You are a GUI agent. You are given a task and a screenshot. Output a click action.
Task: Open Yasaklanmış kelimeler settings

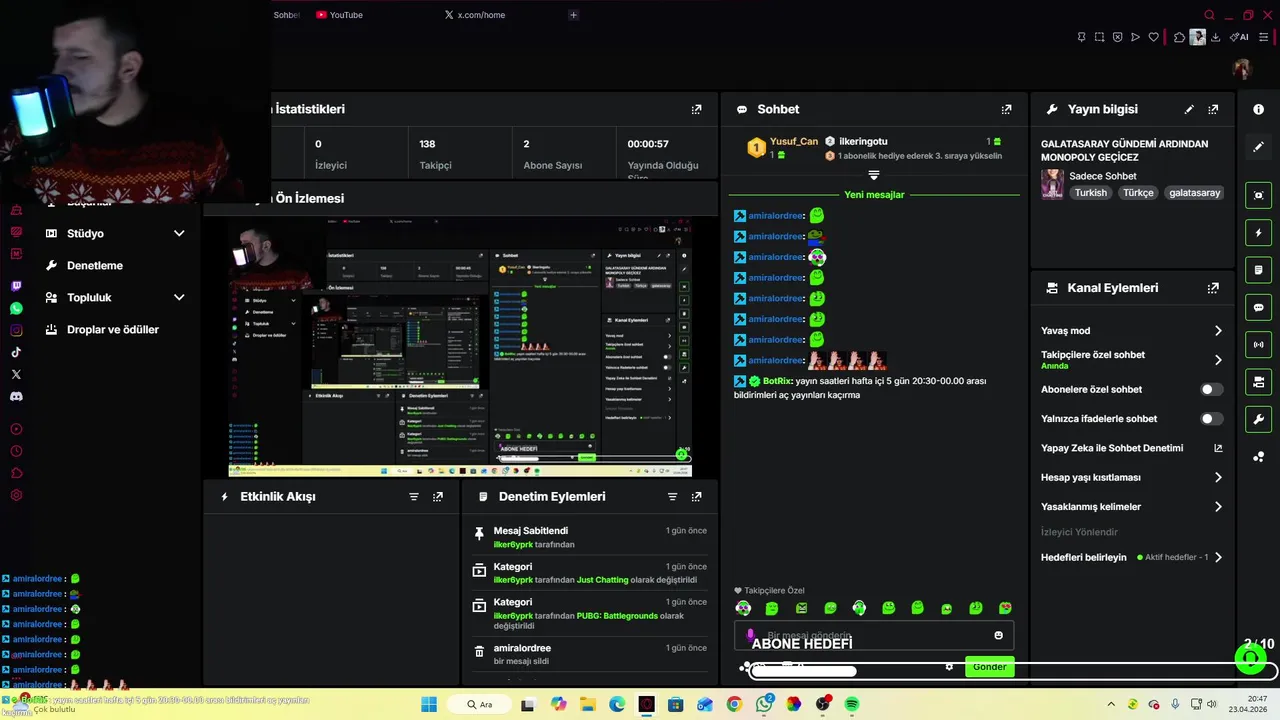coord(1131,507)
